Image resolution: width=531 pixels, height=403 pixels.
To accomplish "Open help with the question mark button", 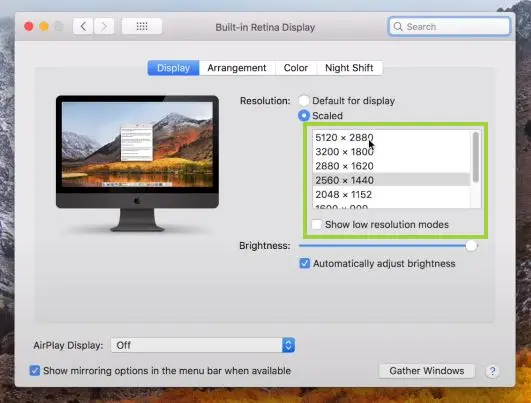I will coord(492,371).
